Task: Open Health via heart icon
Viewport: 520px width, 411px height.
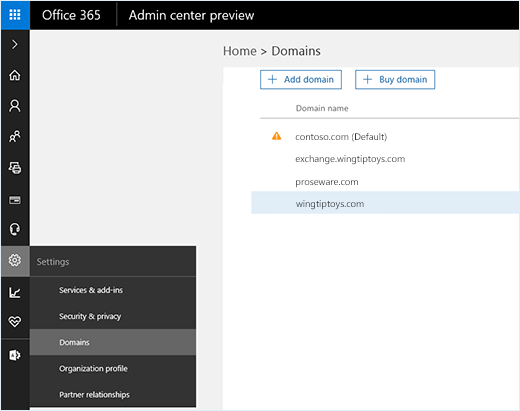Action: click(x=15, y=321)
